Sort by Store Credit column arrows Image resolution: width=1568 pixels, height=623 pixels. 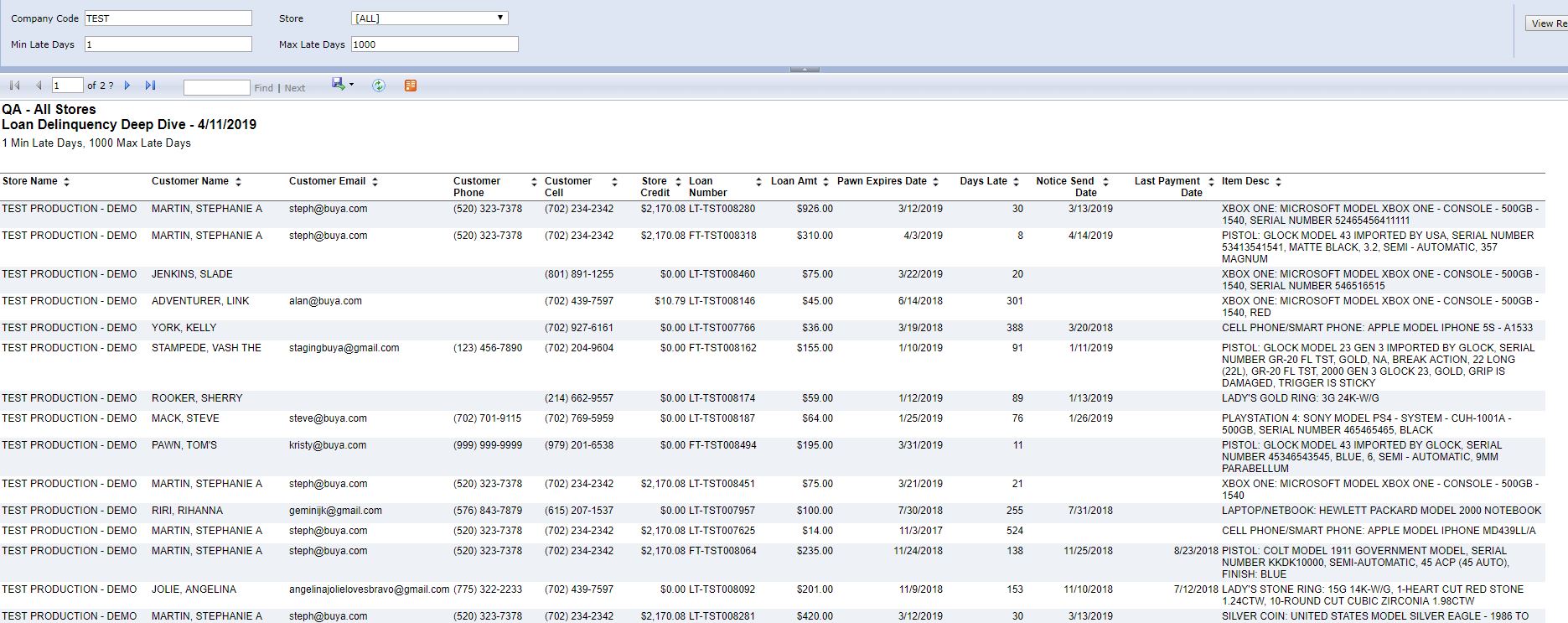[x=678, y=182]
